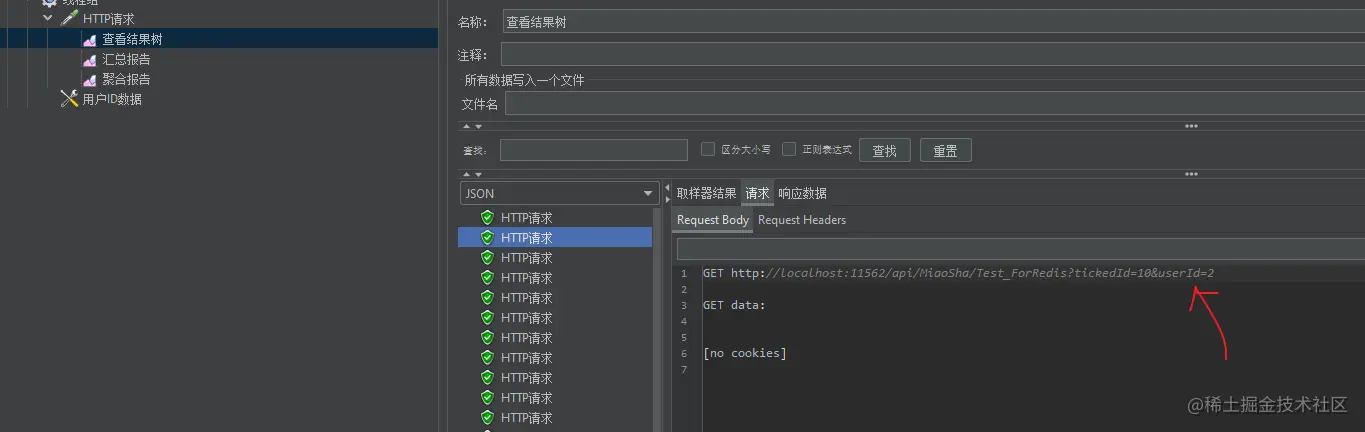Open the JSON renderer dropdown

click(558, 193)
